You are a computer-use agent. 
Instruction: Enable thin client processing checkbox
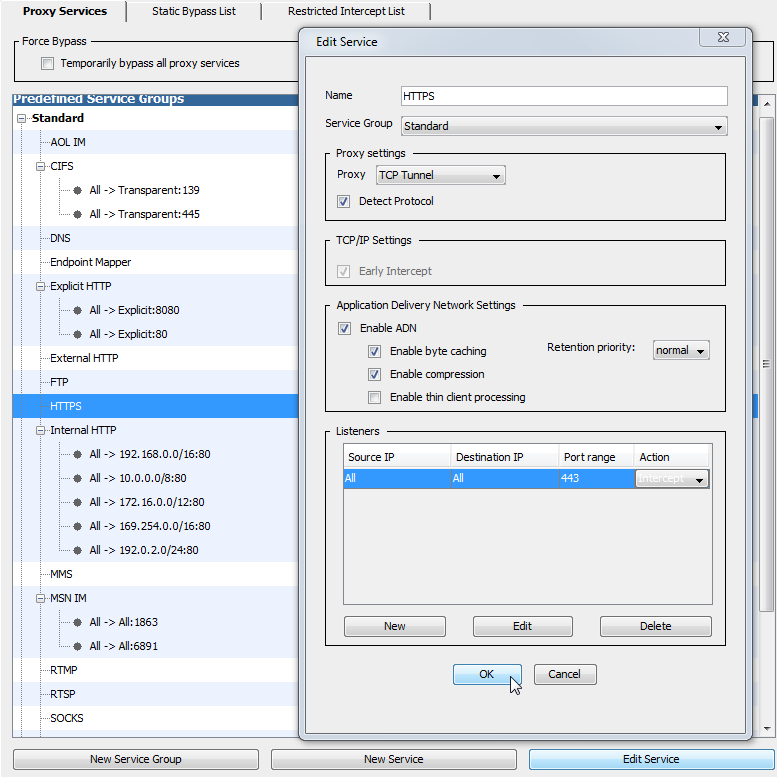pos(374,397)
